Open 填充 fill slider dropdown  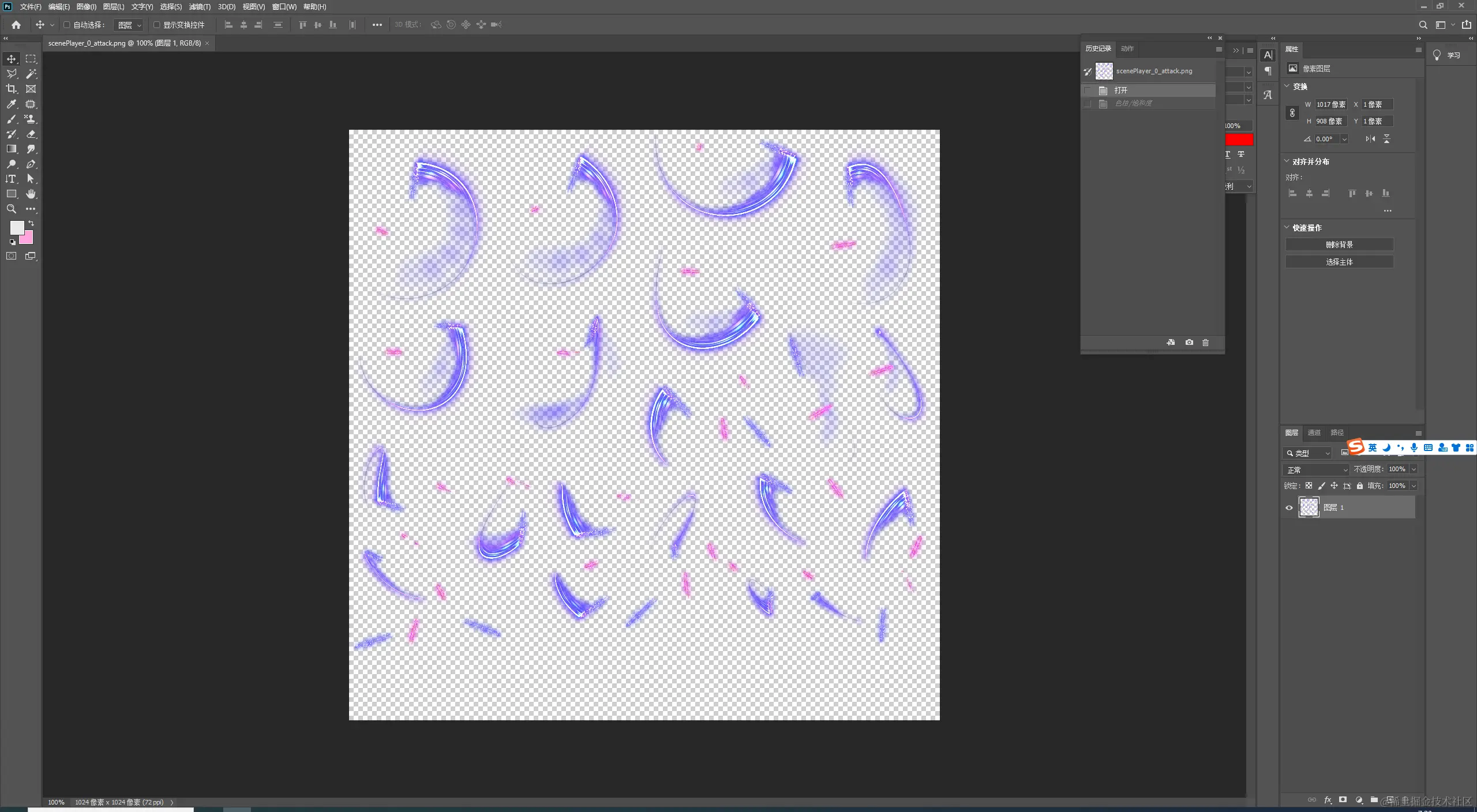(x=1414, y=486)
